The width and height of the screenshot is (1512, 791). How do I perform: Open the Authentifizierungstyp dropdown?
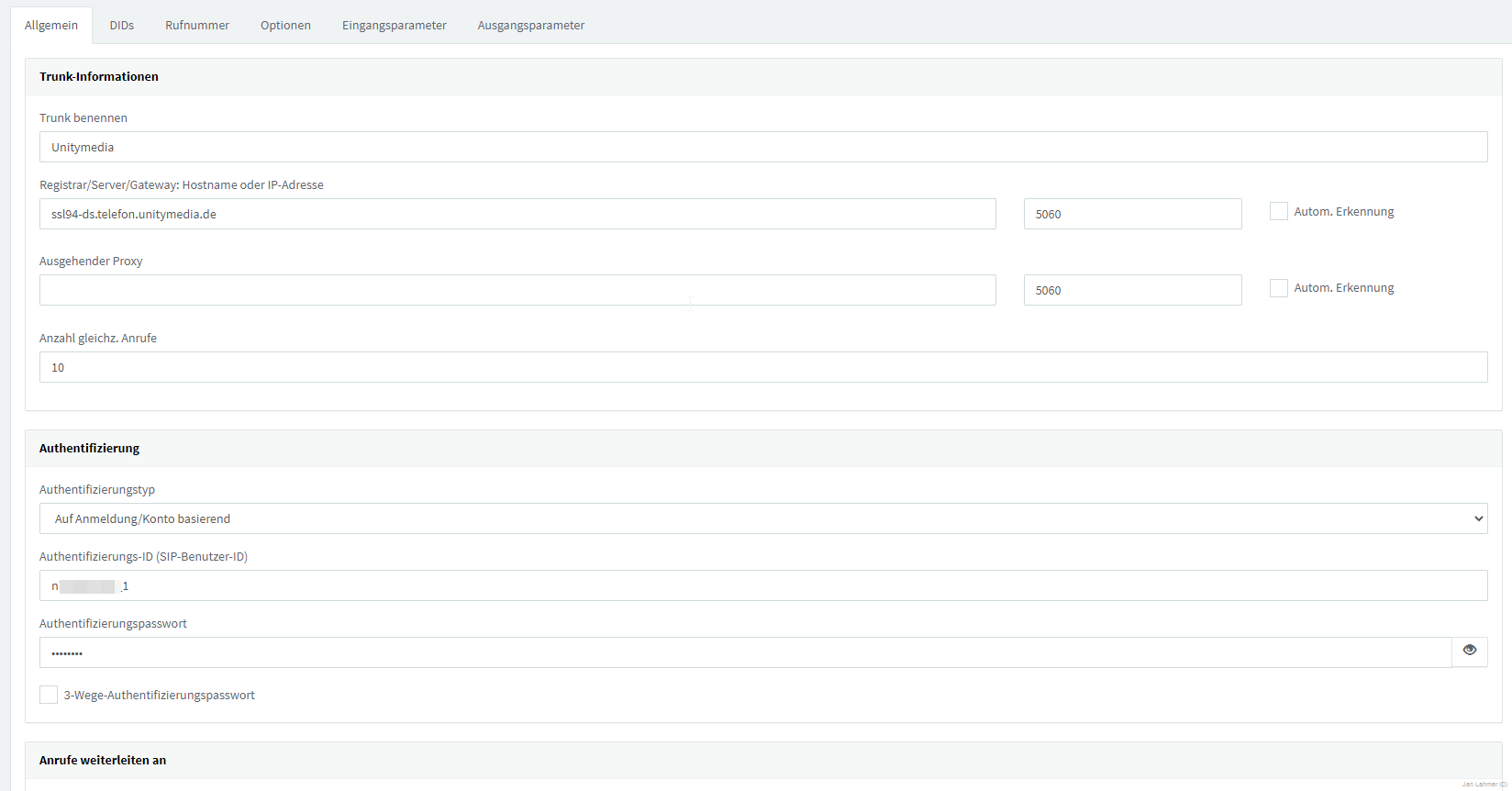click(762, 518)
